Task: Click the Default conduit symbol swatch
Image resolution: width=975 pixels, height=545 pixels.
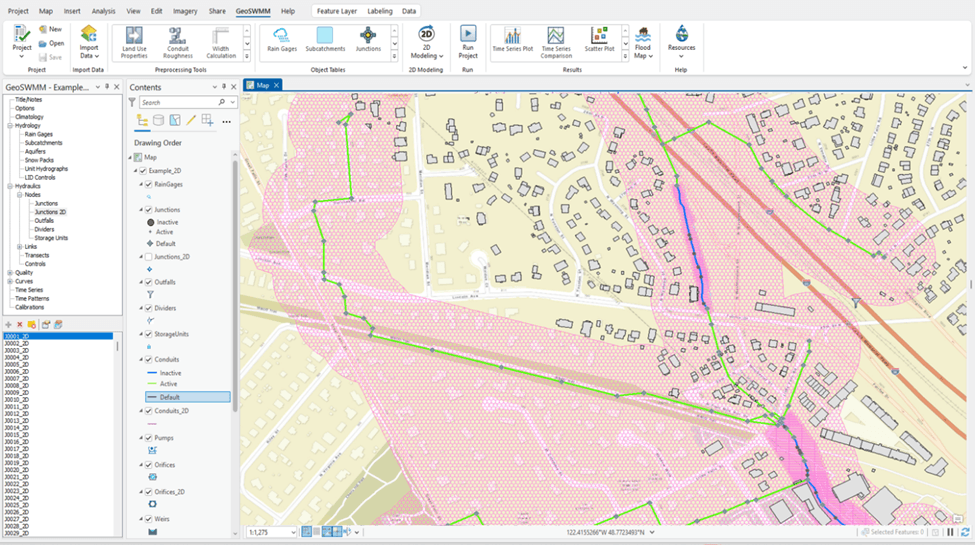Action: point(151,397)
